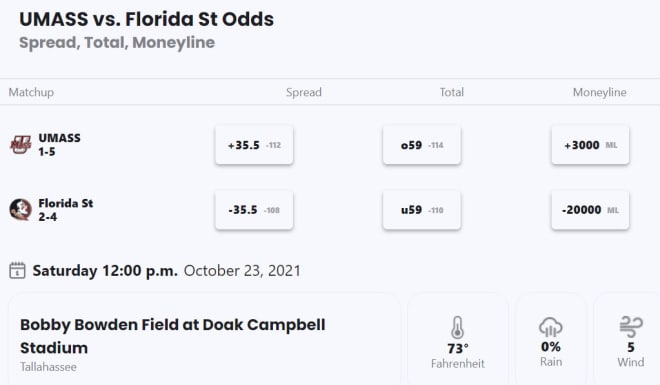Image resolution: width=660 pixels, height=385 pixels.
Task: Click the Matchup column header
Action: [x=31, y=92]
